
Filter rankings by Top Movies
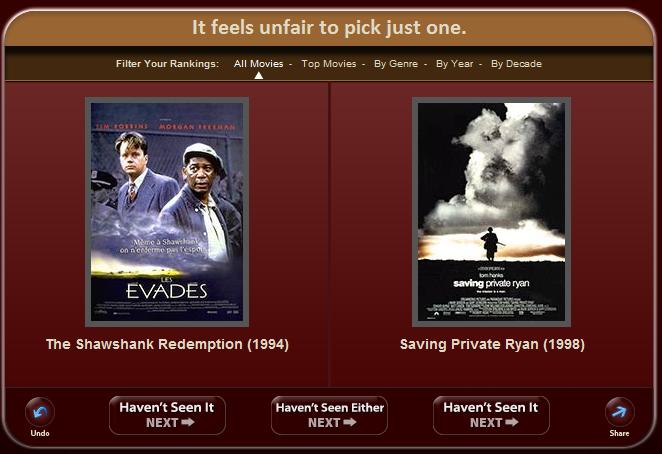pyautogui.click(x=329, y=64)
